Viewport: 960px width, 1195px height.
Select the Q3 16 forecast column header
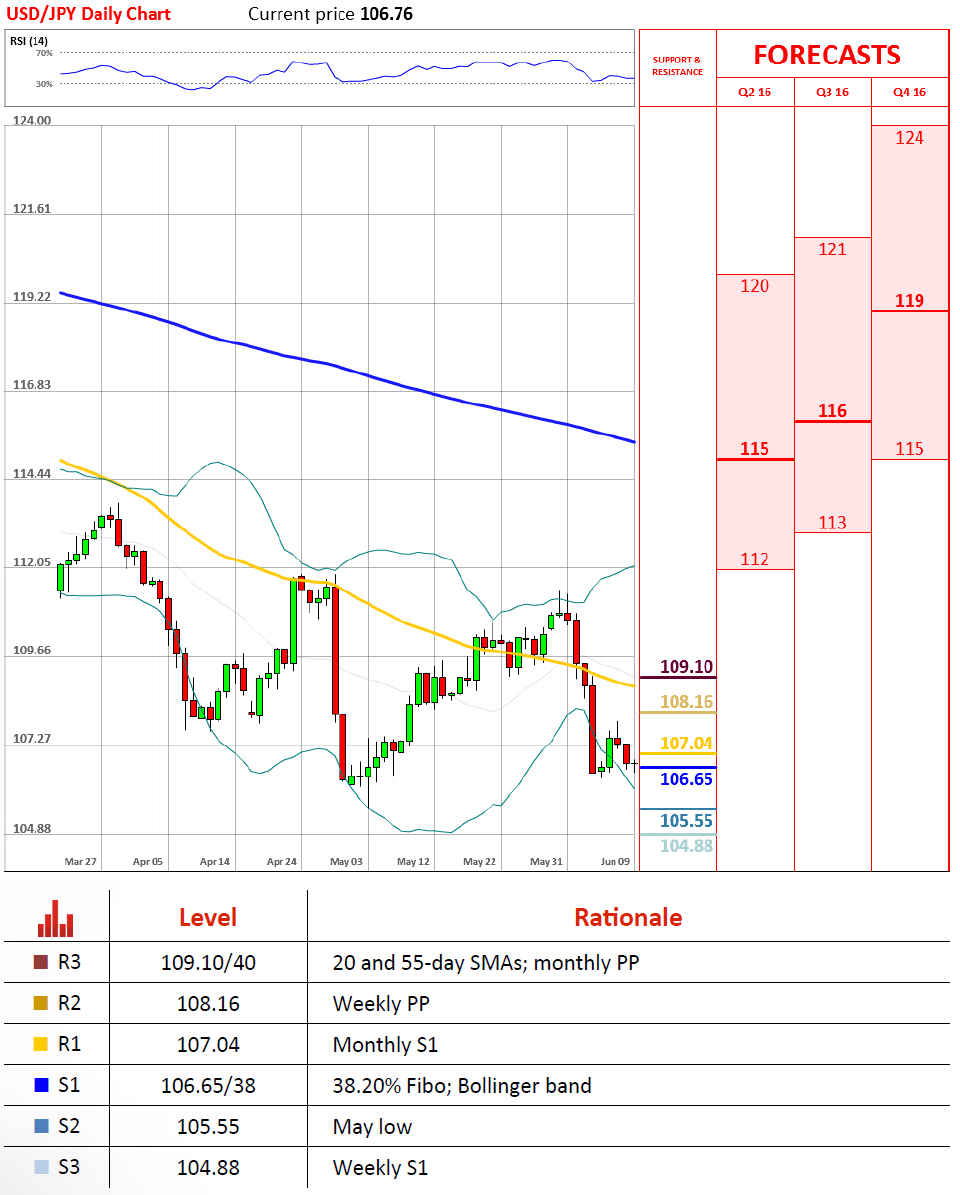point(832,92)
